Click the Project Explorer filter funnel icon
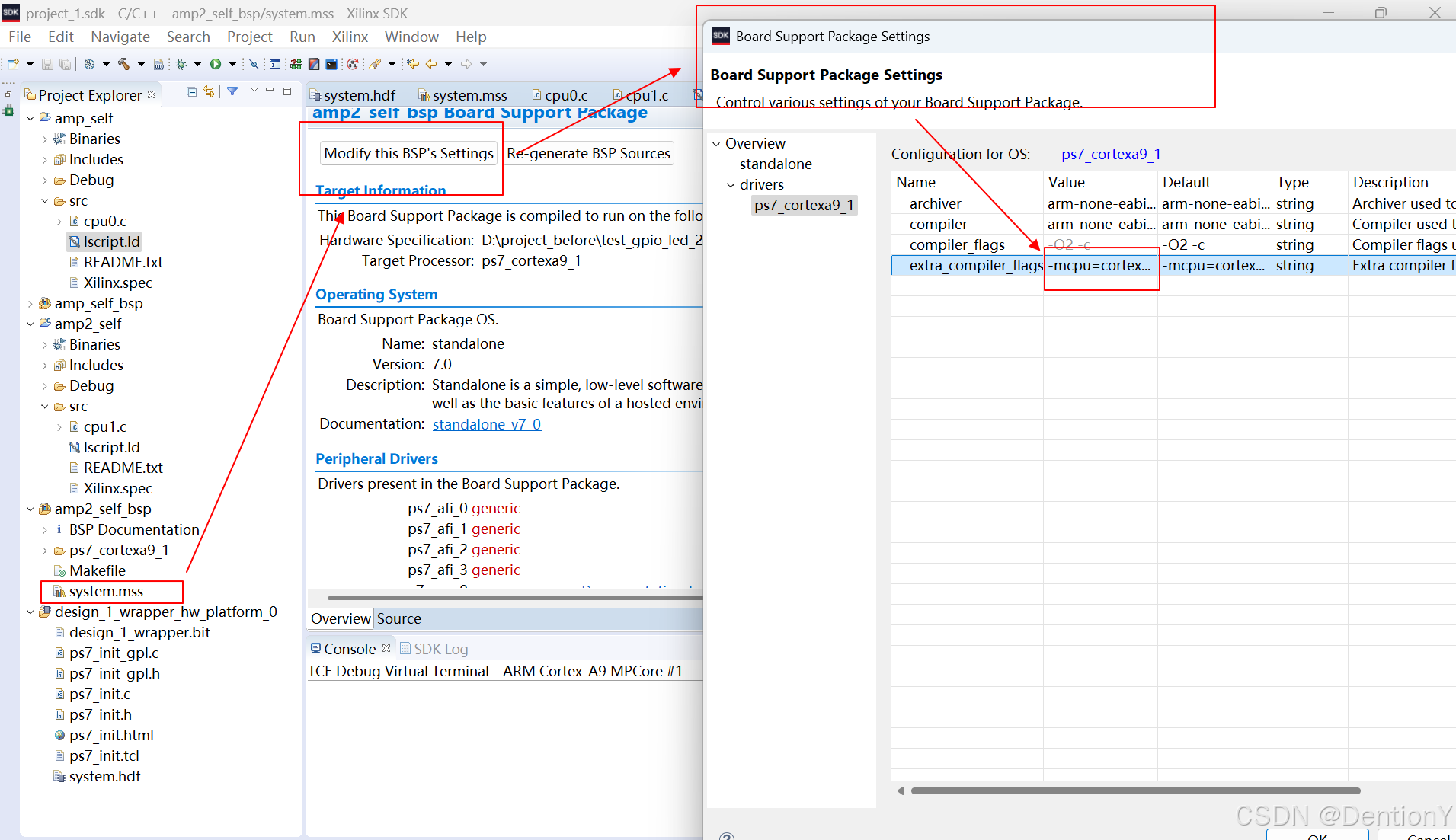Viewport: 1456px width, 840px height. (232, 91)
